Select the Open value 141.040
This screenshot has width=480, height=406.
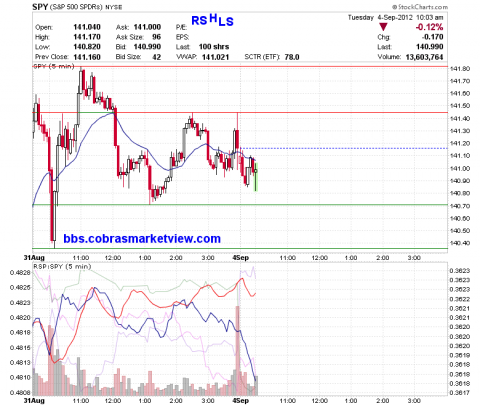(87, 27)
